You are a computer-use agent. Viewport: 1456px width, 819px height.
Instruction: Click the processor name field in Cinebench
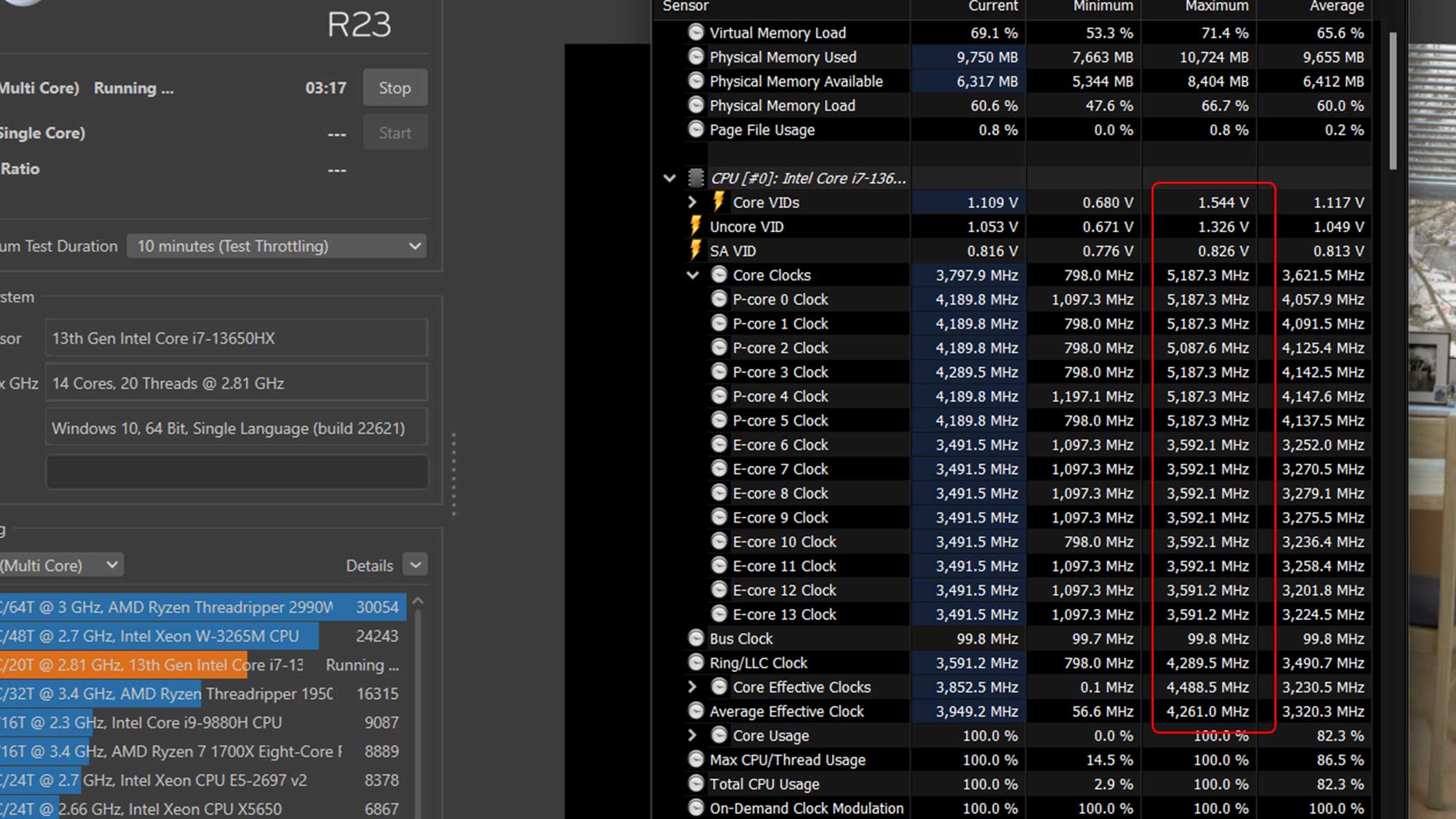coord(236,338)
